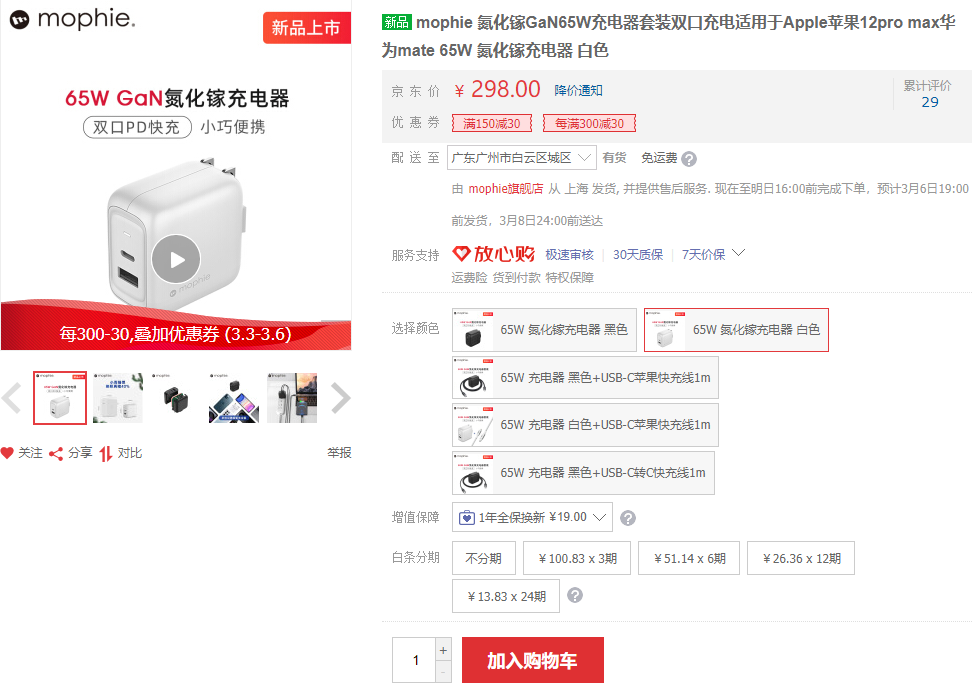
Task: Click the heart icon to follow product
Action: pos(8,453)
